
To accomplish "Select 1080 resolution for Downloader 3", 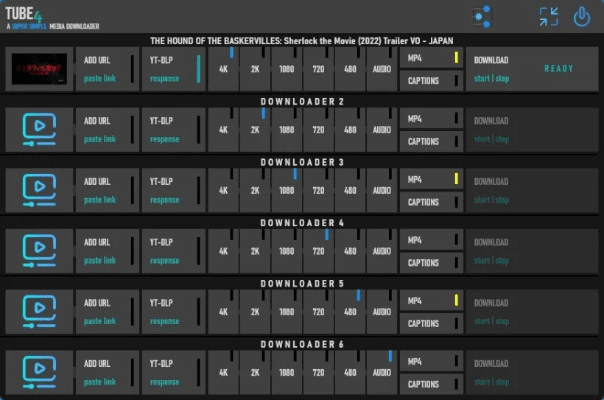I will coord(286,190).
